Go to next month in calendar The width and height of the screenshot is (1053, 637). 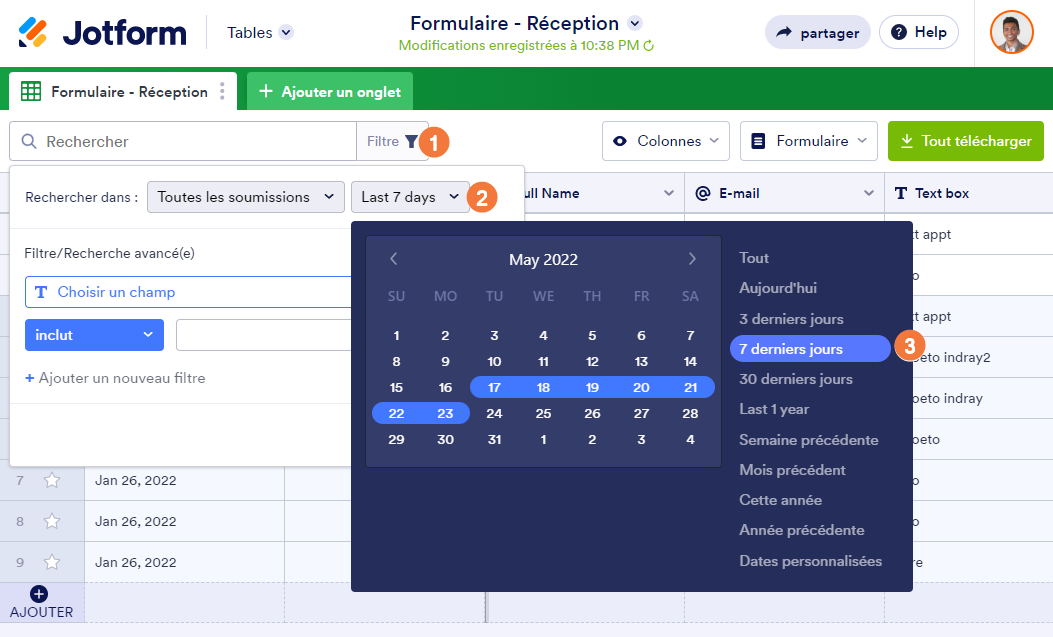coord(692,259)
